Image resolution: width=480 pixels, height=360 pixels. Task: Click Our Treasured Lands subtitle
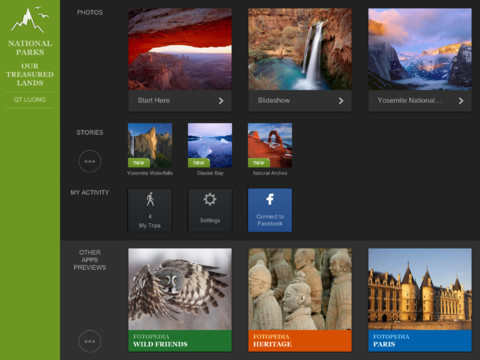point(30,74)
